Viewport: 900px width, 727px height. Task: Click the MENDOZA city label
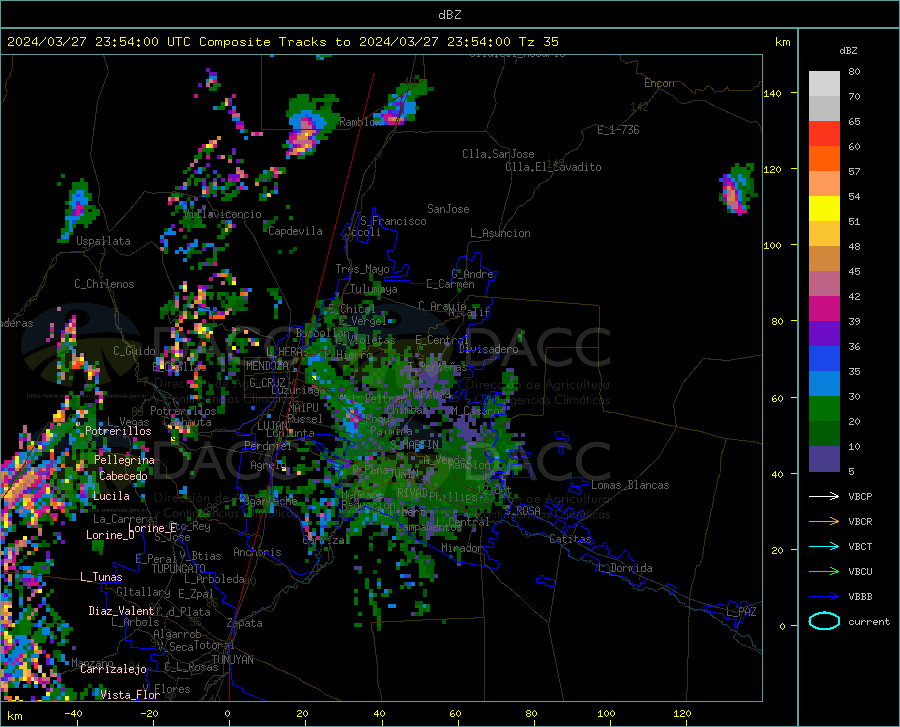267,366
